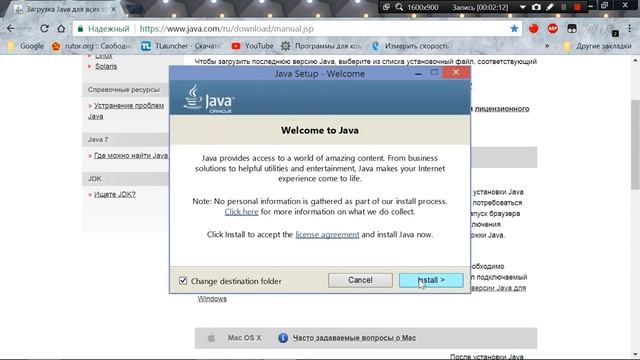Go to the browser home page

(x=61, y=29)
